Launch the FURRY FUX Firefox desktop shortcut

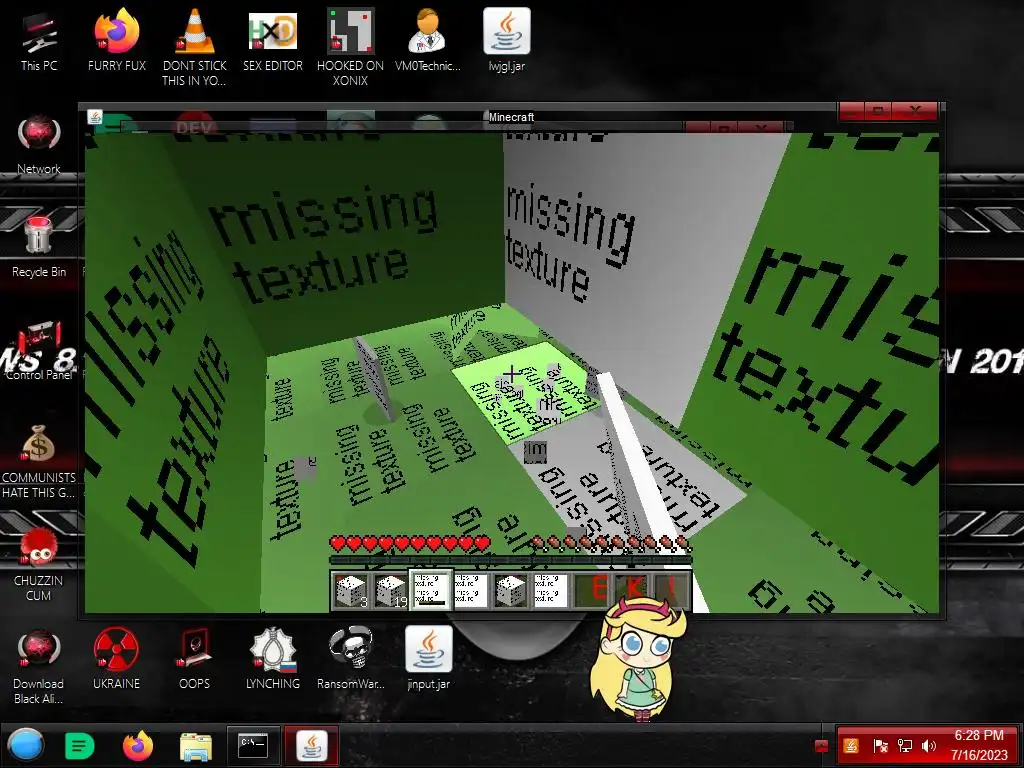click(116, 41)
